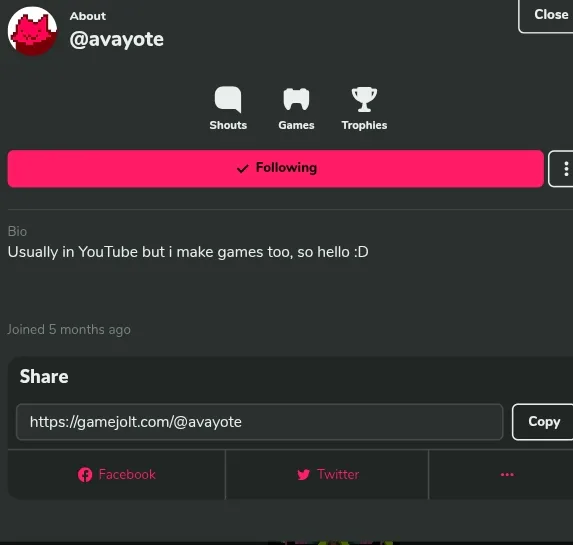Copy the profile share link

click(x=544, y=422)
